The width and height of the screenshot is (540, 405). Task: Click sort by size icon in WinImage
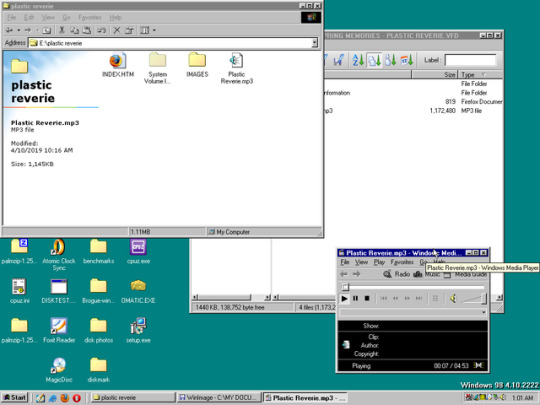[391, 60]
